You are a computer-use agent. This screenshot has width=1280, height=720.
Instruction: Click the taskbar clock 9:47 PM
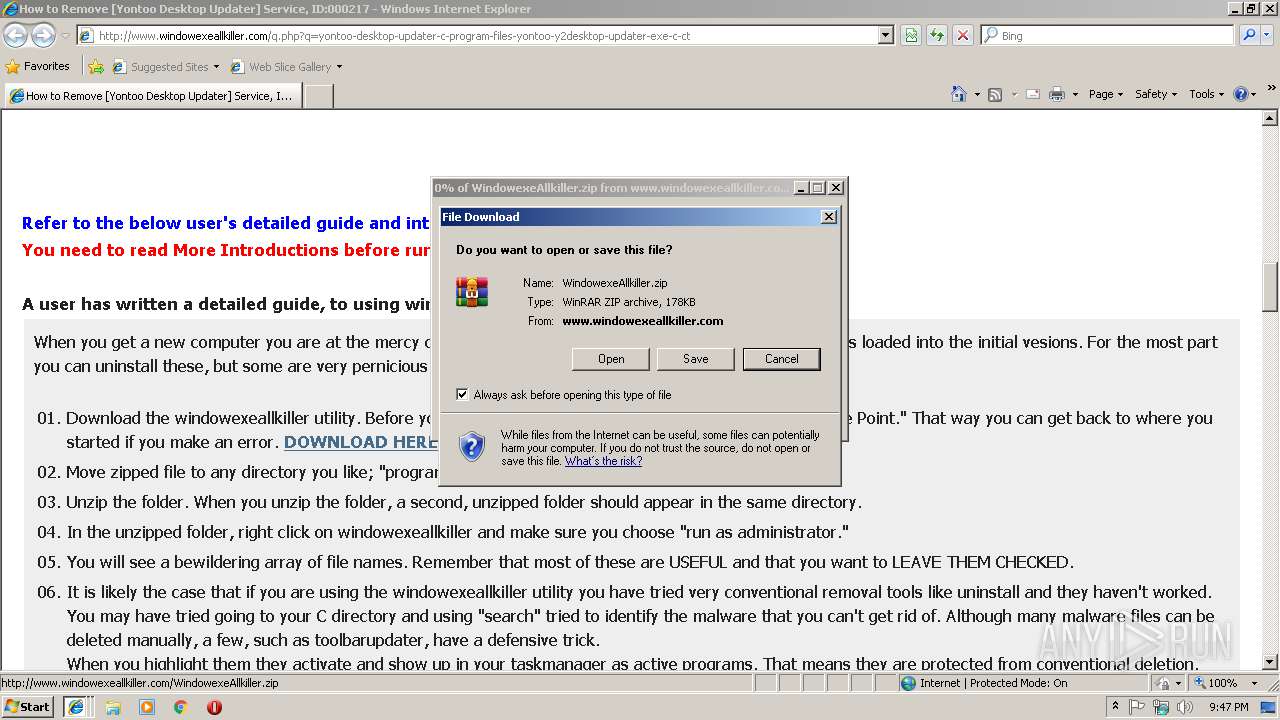pos(1228,707)
